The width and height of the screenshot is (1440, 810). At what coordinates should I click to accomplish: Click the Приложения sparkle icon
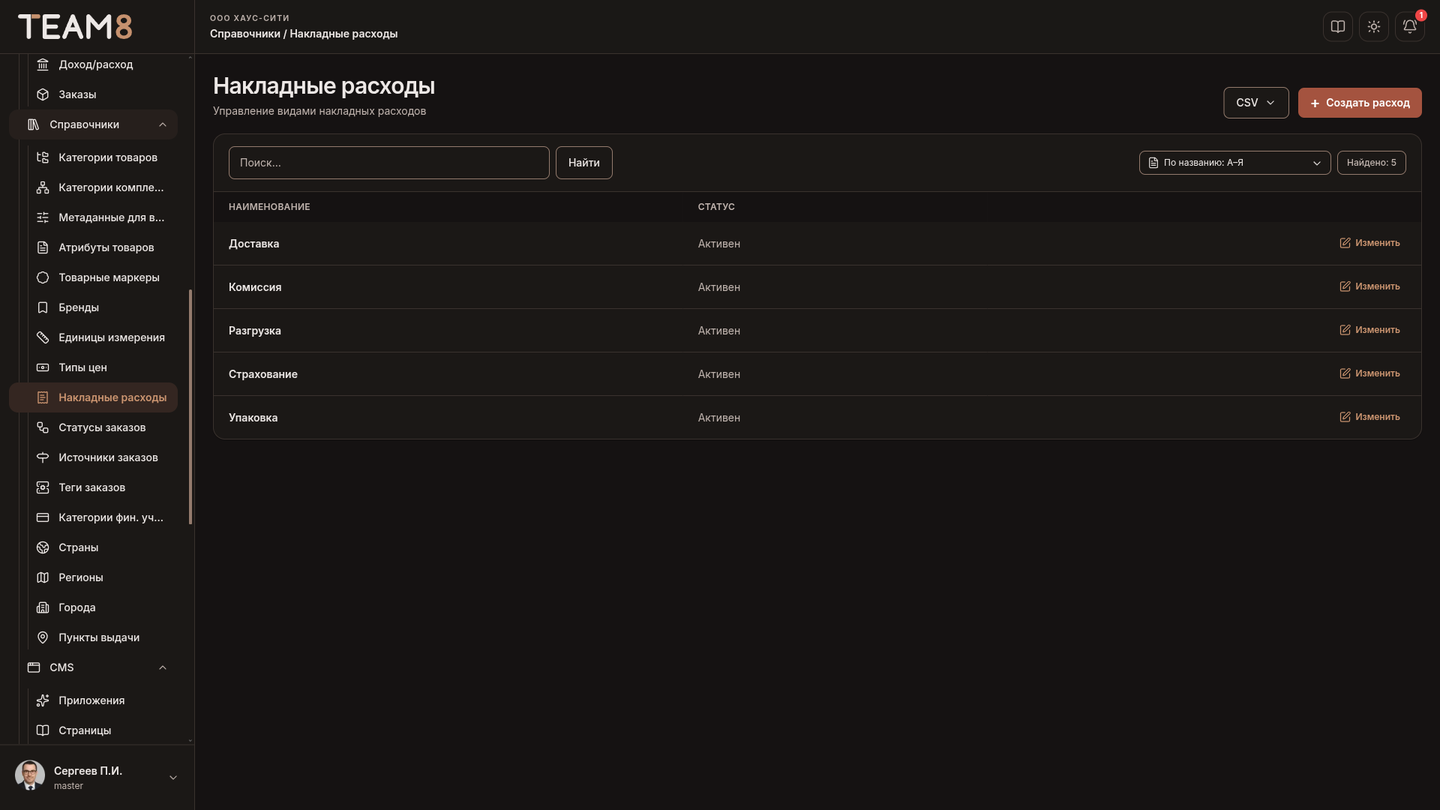pyautogui.click(x=43, y=700)
